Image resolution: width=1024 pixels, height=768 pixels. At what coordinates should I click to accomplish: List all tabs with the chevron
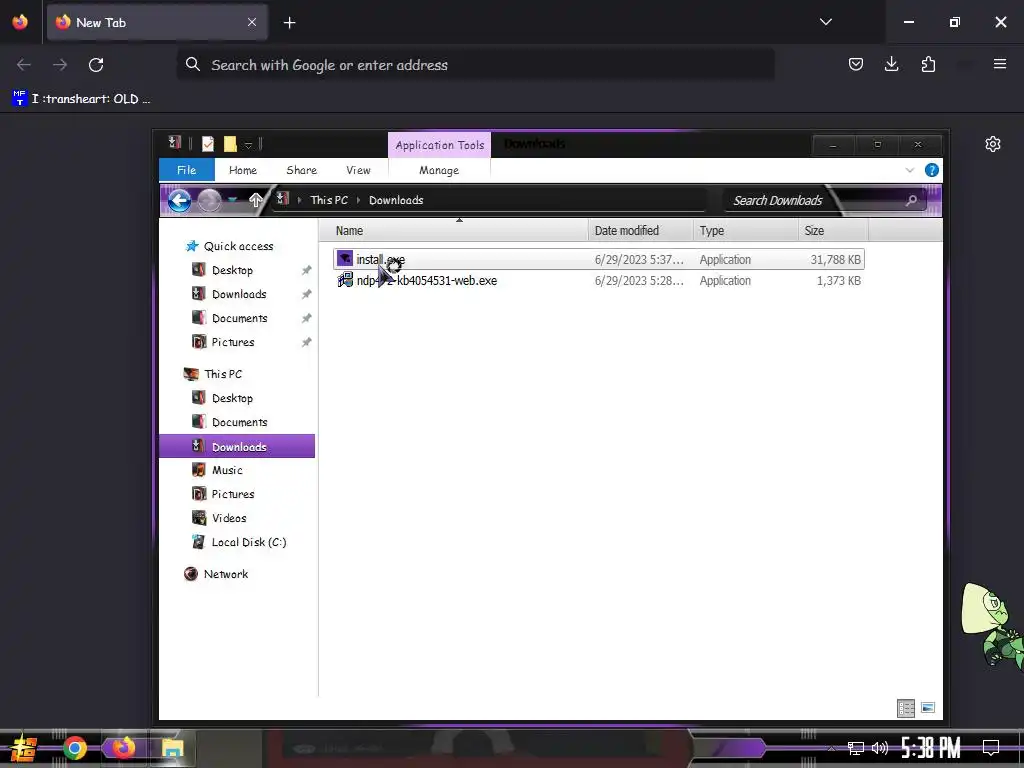coord(825,22)
